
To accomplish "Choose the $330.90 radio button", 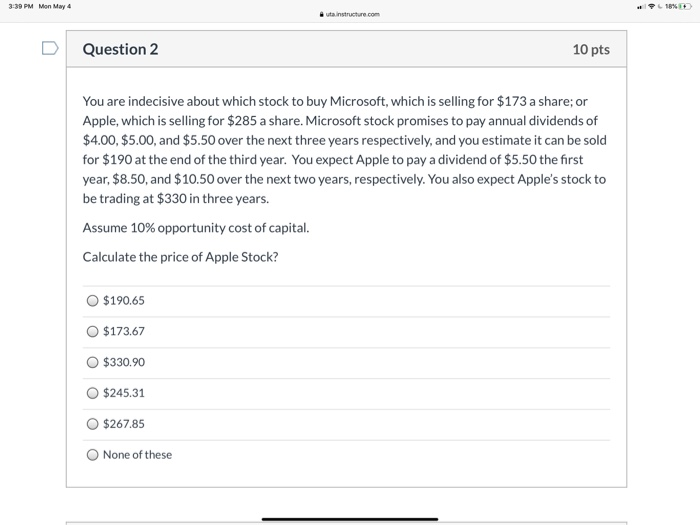I will click(92, 362).
